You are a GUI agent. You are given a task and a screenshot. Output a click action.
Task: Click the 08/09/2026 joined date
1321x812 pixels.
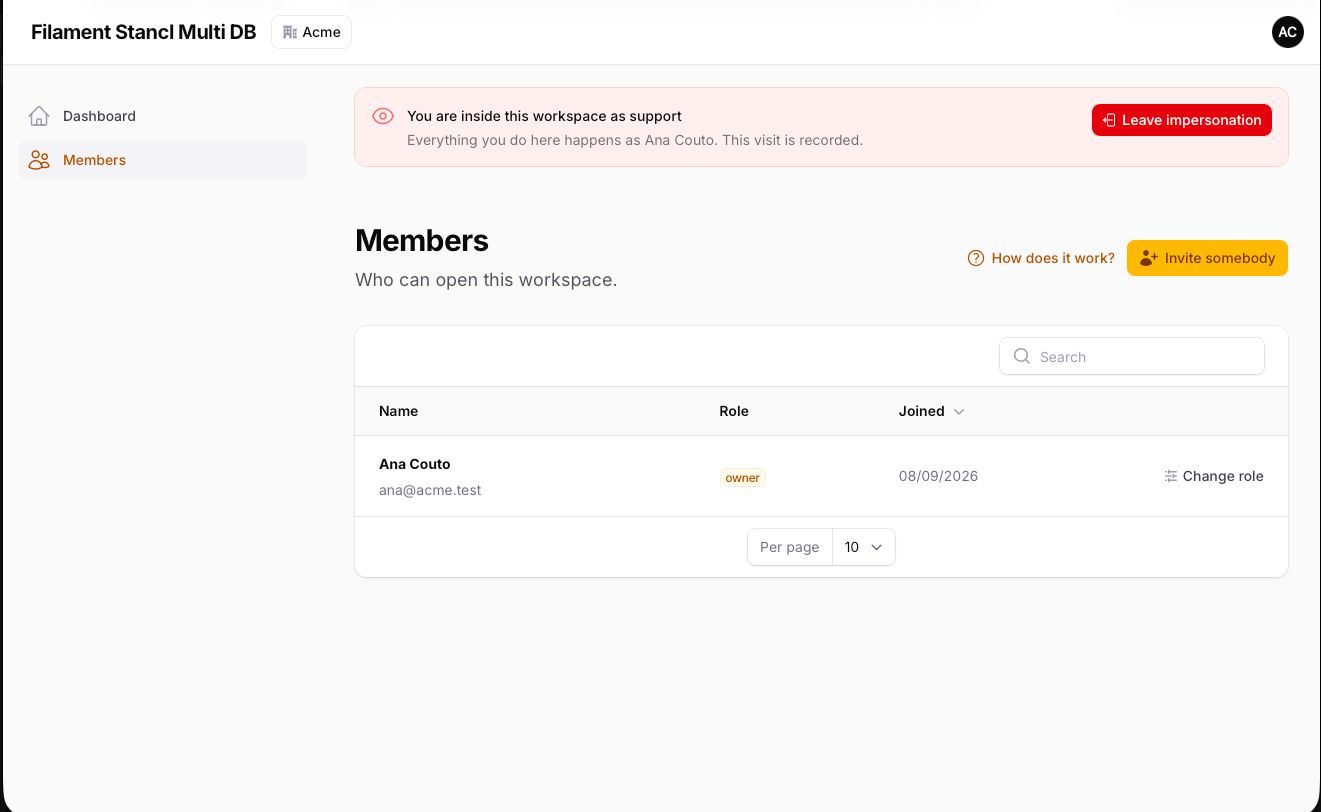pyautogui.click(x=938, y=476)
